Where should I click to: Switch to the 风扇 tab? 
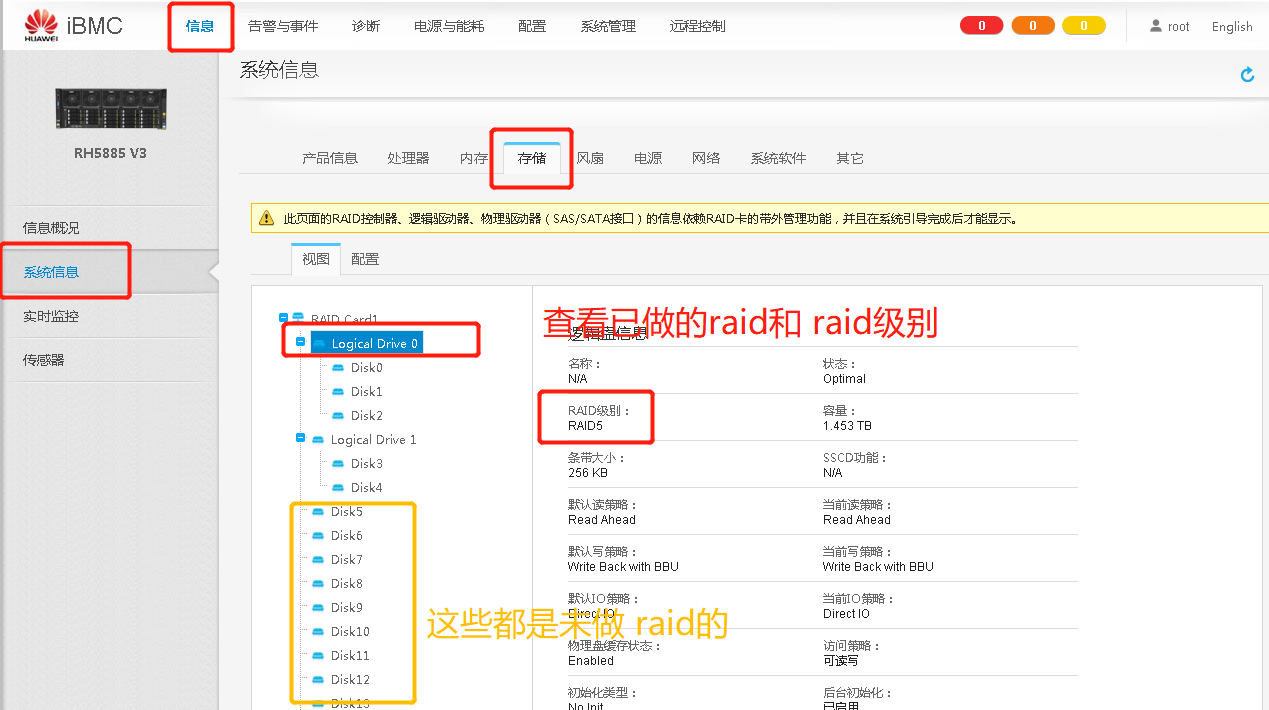[x=590, y=158]
